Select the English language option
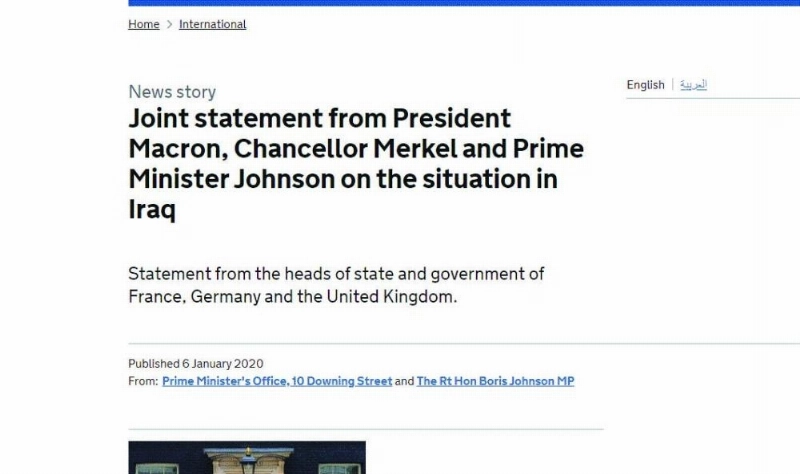Viewport: 800px width, 474px height. click(645, 85)
